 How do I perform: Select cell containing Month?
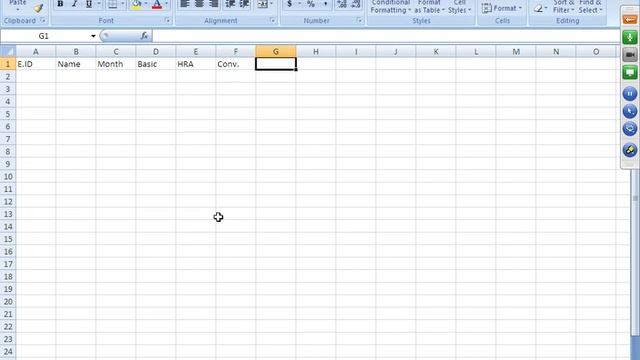(116, 64)
